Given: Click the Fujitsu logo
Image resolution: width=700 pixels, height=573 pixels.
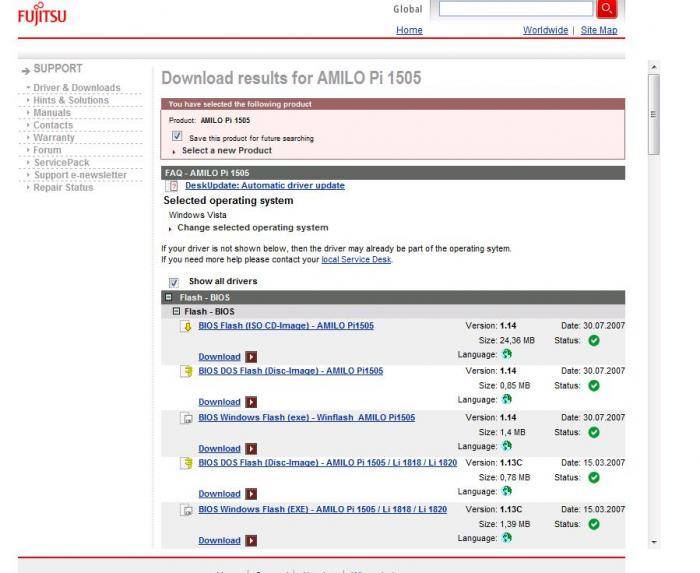Looking at the screenshot, I should pos(42,14).
